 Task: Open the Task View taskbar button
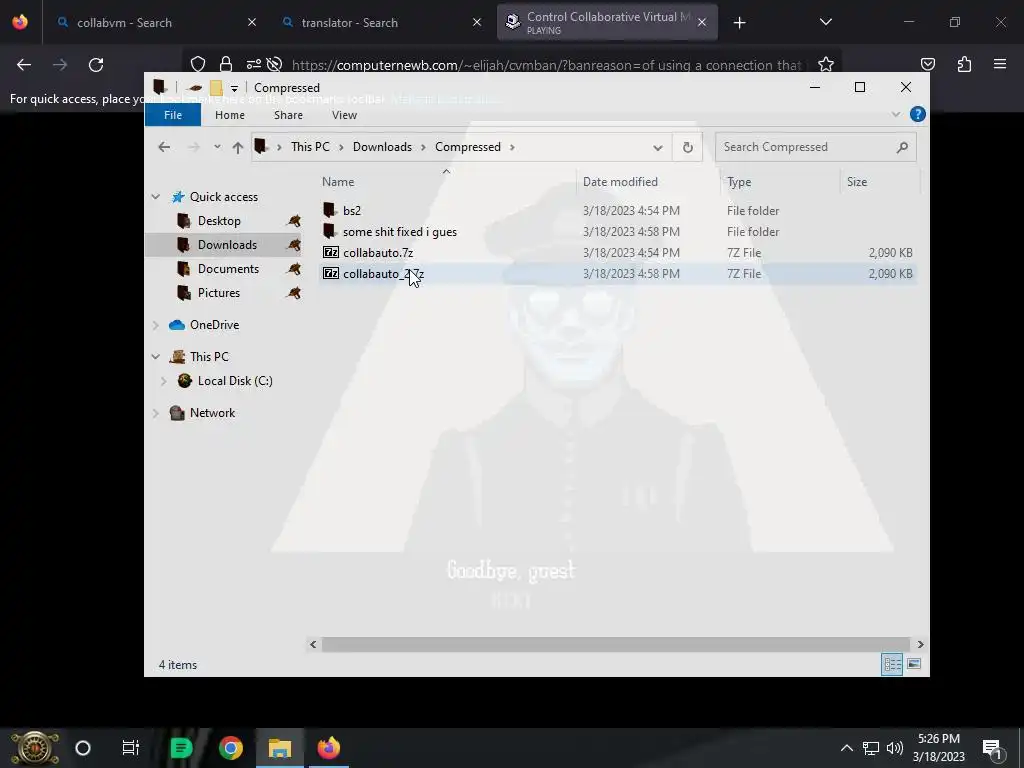[x=131, y=748]
